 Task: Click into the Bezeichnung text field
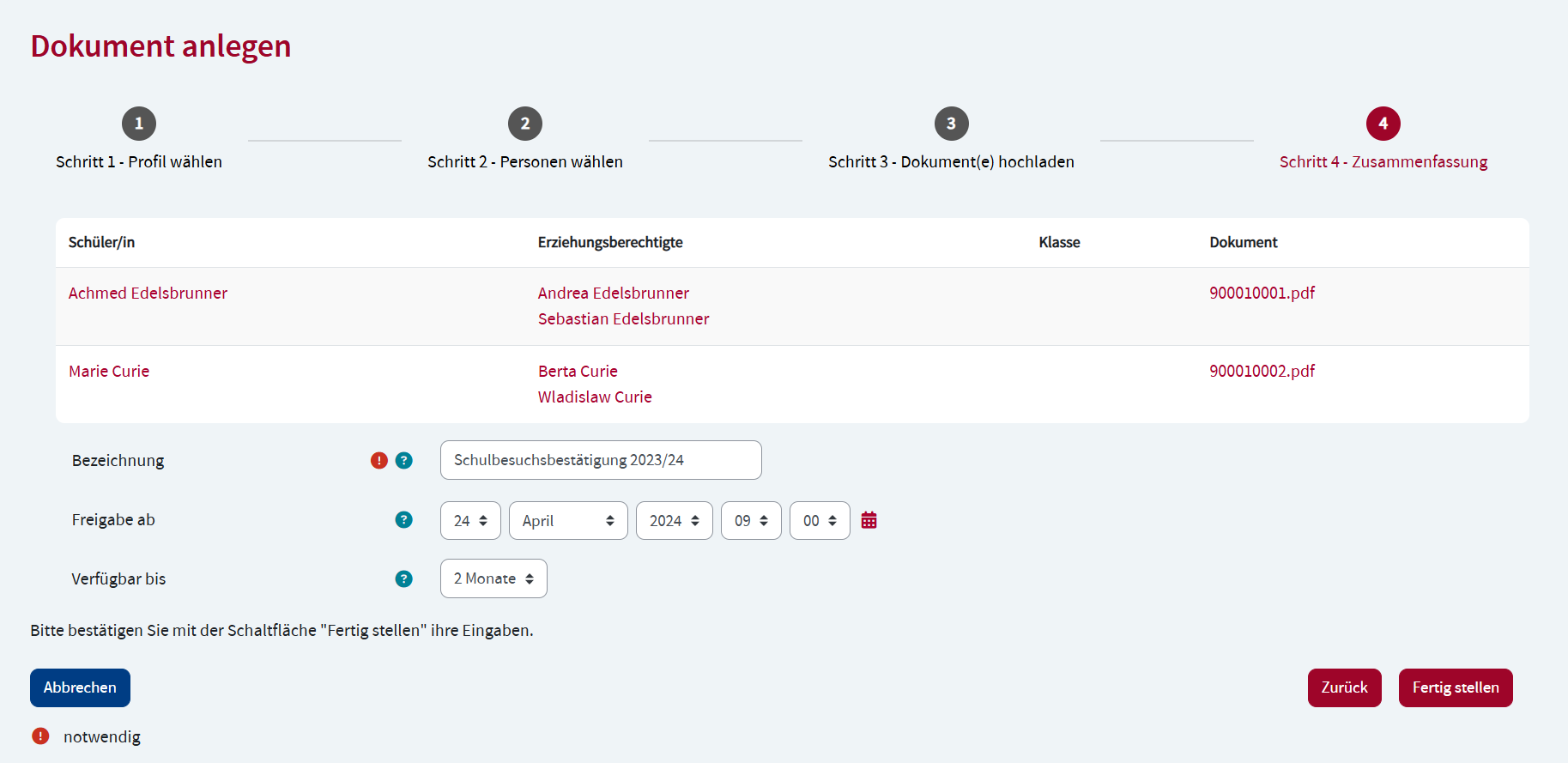[601, 461]
